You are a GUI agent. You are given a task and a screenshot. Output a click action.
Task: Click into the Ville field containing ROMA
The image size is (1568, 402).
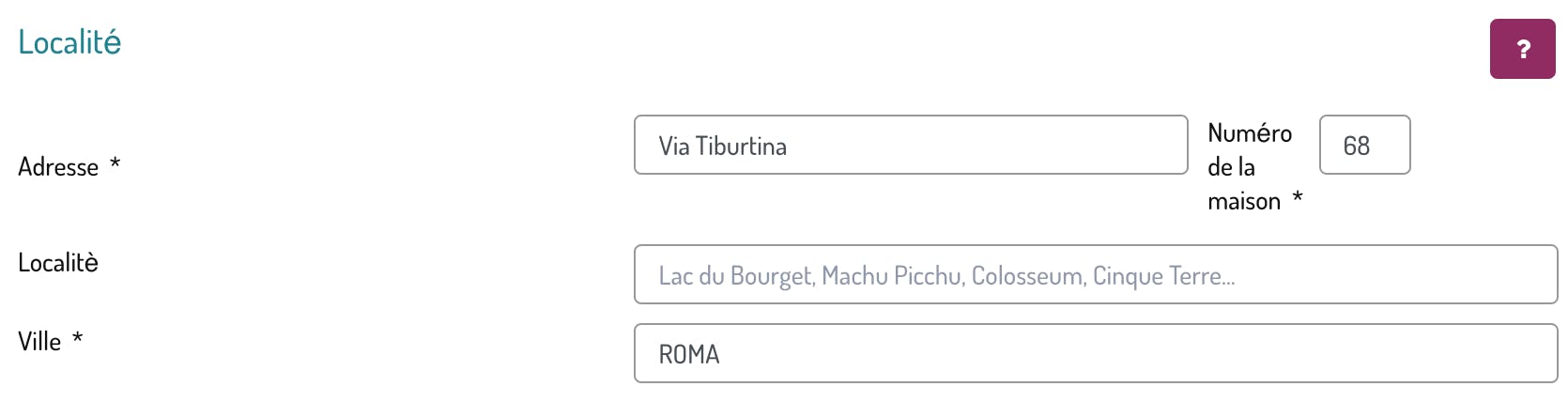click(x=1096, y=353)
